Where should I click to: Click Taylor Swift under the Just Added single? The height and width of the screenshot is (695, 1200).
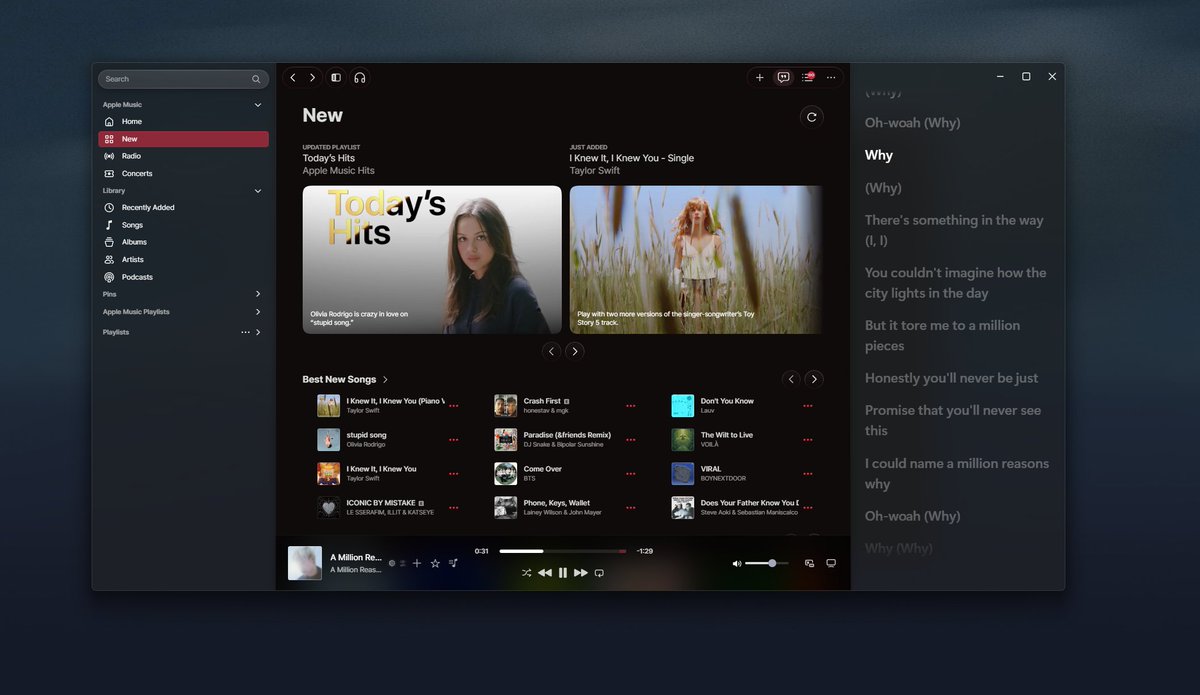coord(595,171)
